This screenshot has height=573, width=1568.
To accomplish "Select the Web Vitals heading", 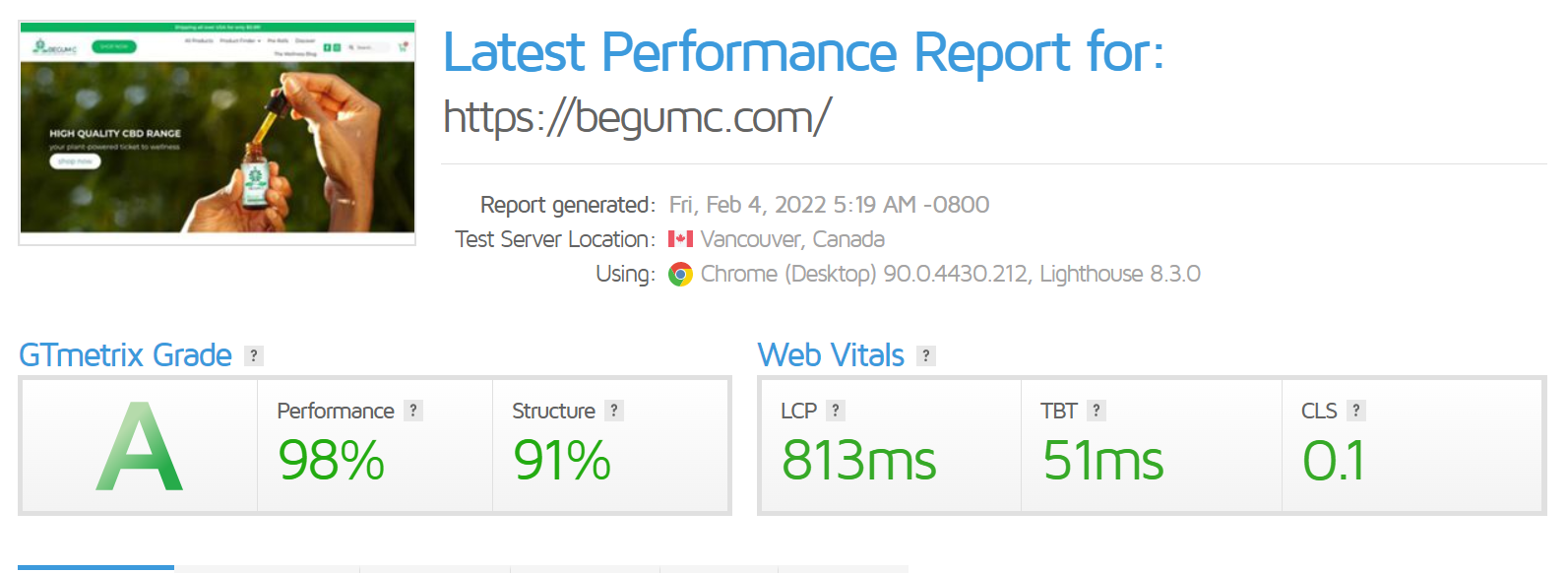I will pos(831,355).
